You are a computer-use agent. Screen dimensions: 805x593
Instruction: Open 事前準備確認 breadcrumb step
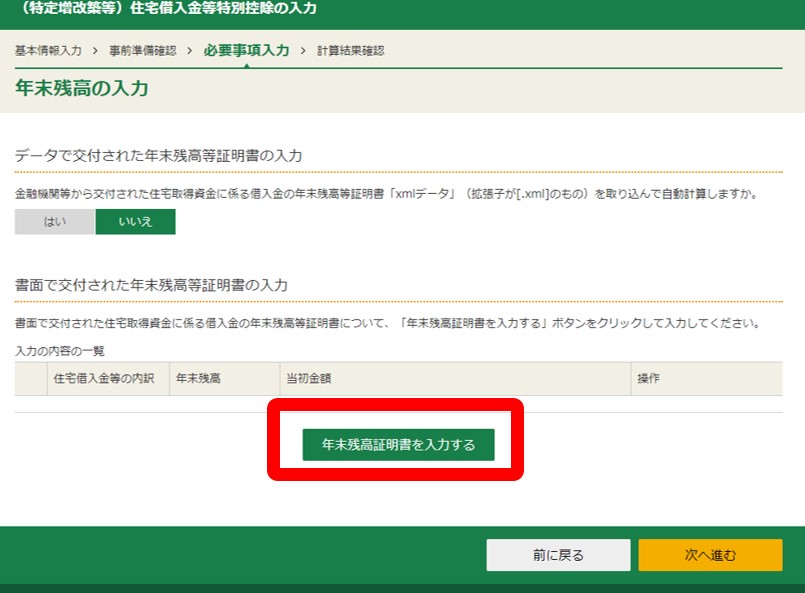(143, 50)
